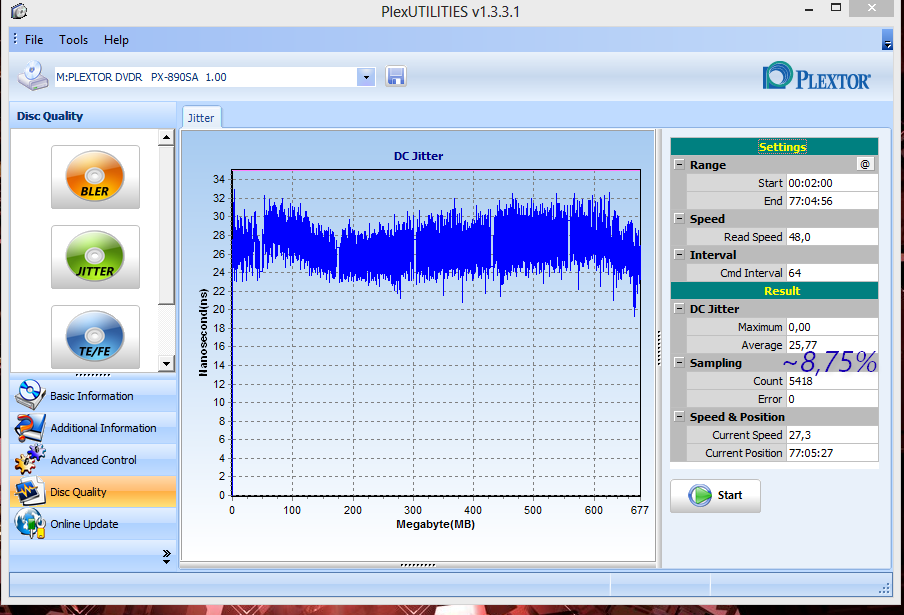Collapse the Interval settings group
The height and width of the screenshot is (615, 904).
[679, 254]
